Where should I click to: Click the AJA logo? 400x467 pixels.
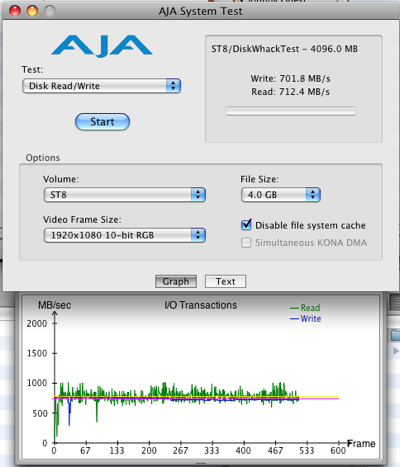click(102, 46)
